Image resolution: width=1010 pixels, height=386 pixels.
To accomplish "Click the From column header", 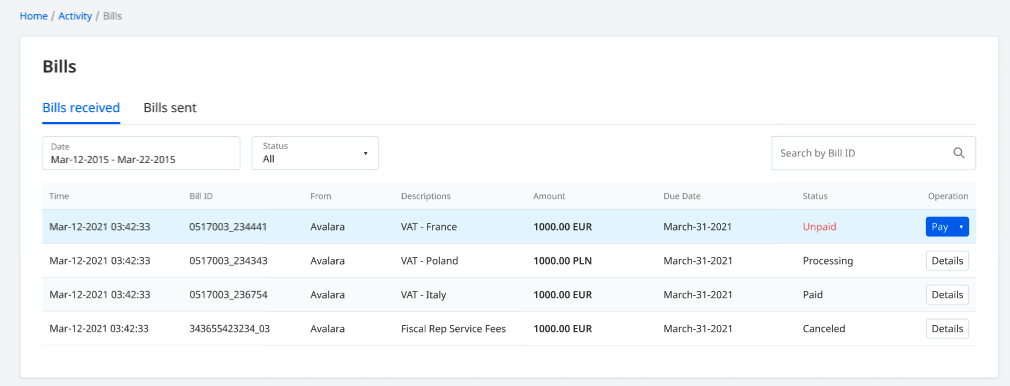I will [x=320, y=196].
